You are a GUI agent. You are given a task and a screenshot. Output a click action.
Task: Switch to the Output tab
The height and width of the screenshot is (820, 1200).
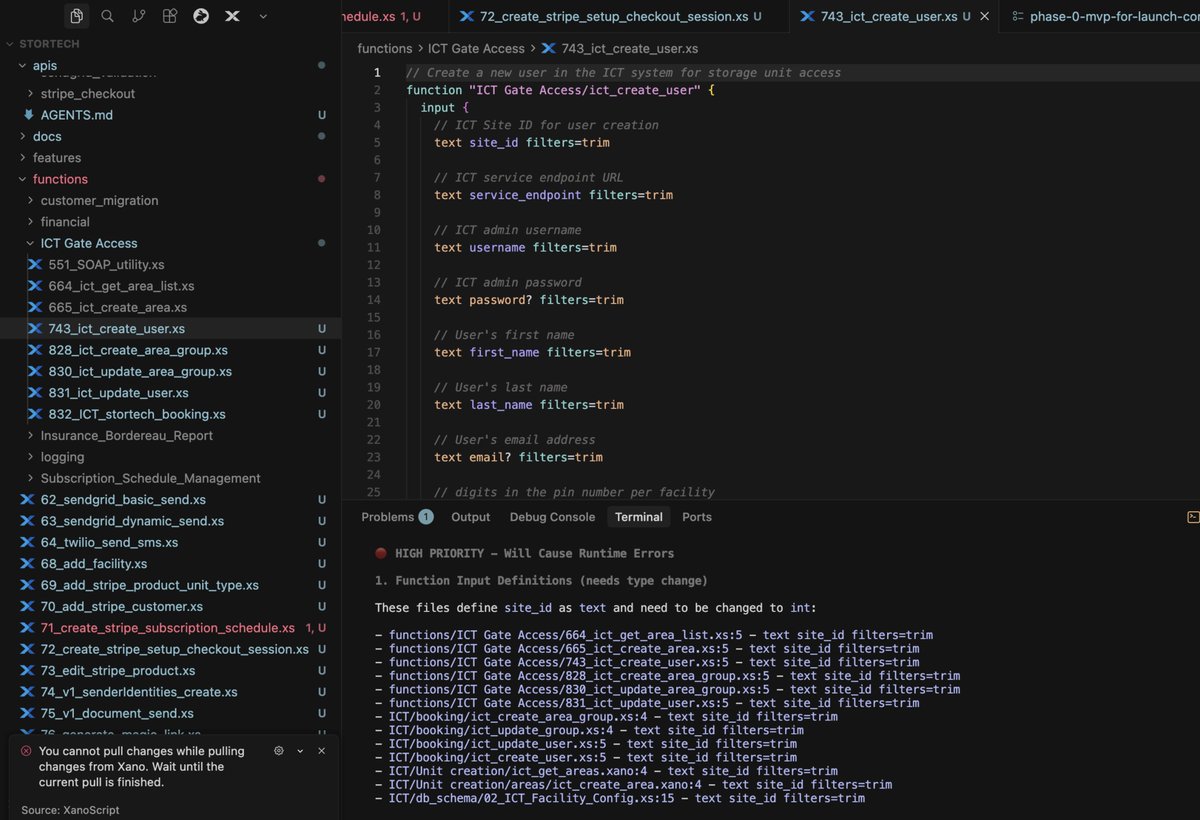pyautogui.click(x=470, y=517)
